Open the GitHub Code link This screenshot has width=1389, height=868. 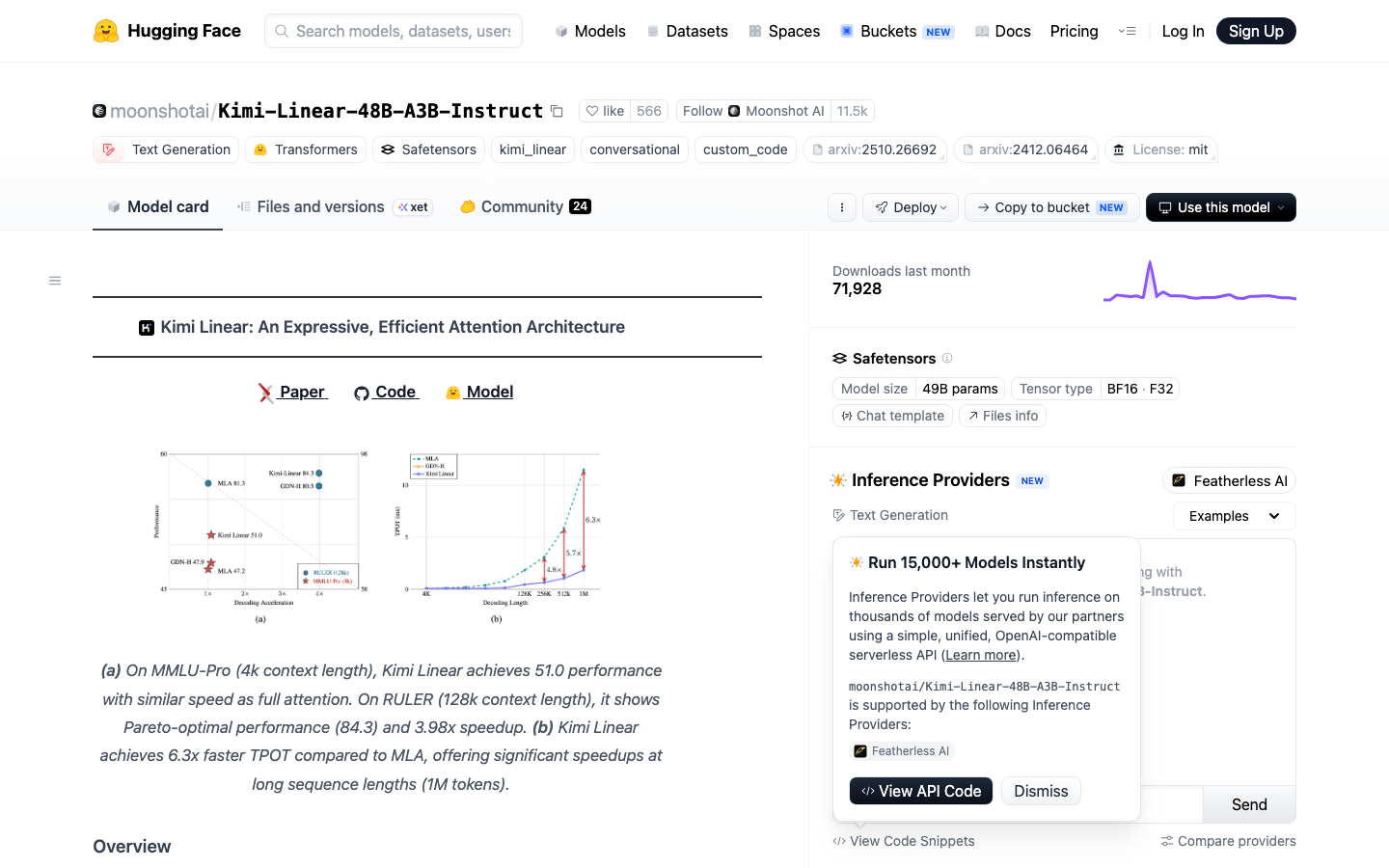[x=386, y=392]
